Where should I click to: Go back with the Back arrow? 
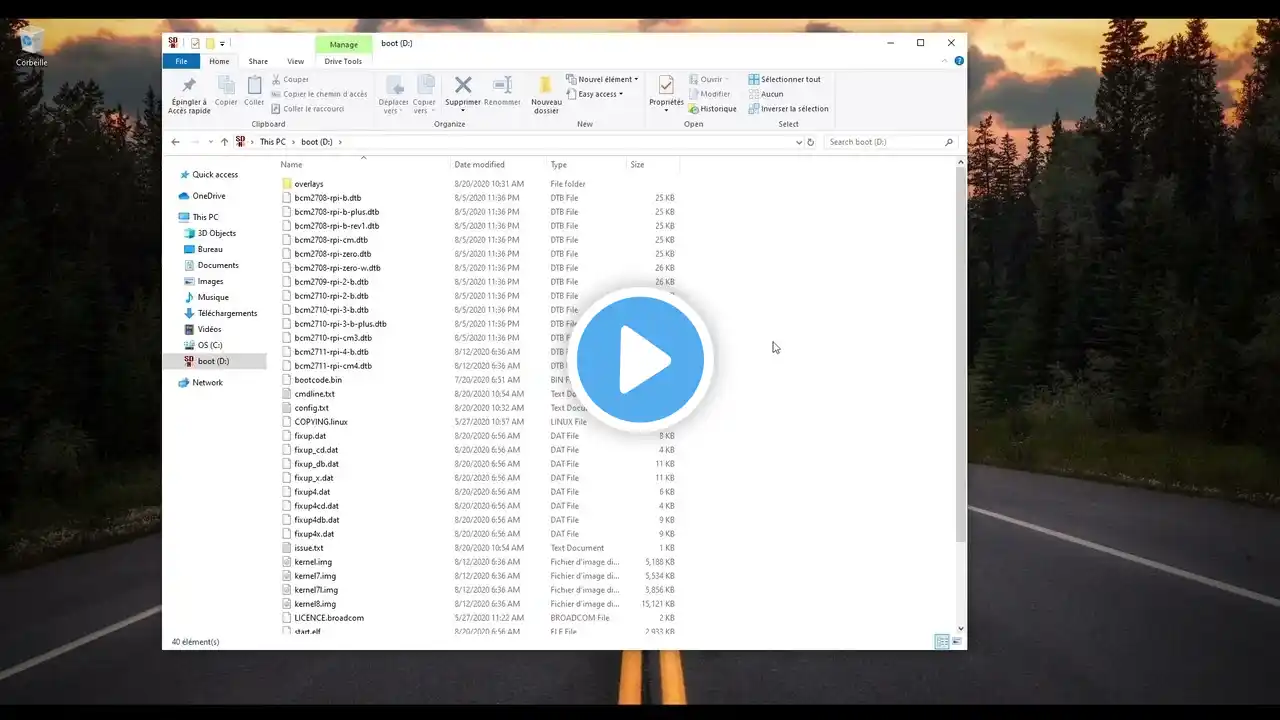[176, 142]
